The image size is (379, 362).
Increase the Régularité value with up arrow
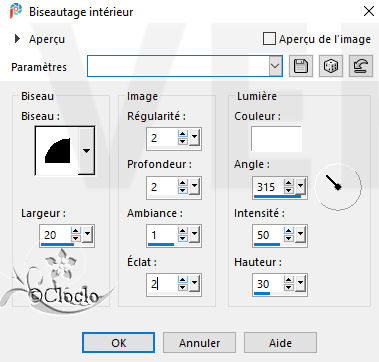pyautogui.click(x=183, y=134)
